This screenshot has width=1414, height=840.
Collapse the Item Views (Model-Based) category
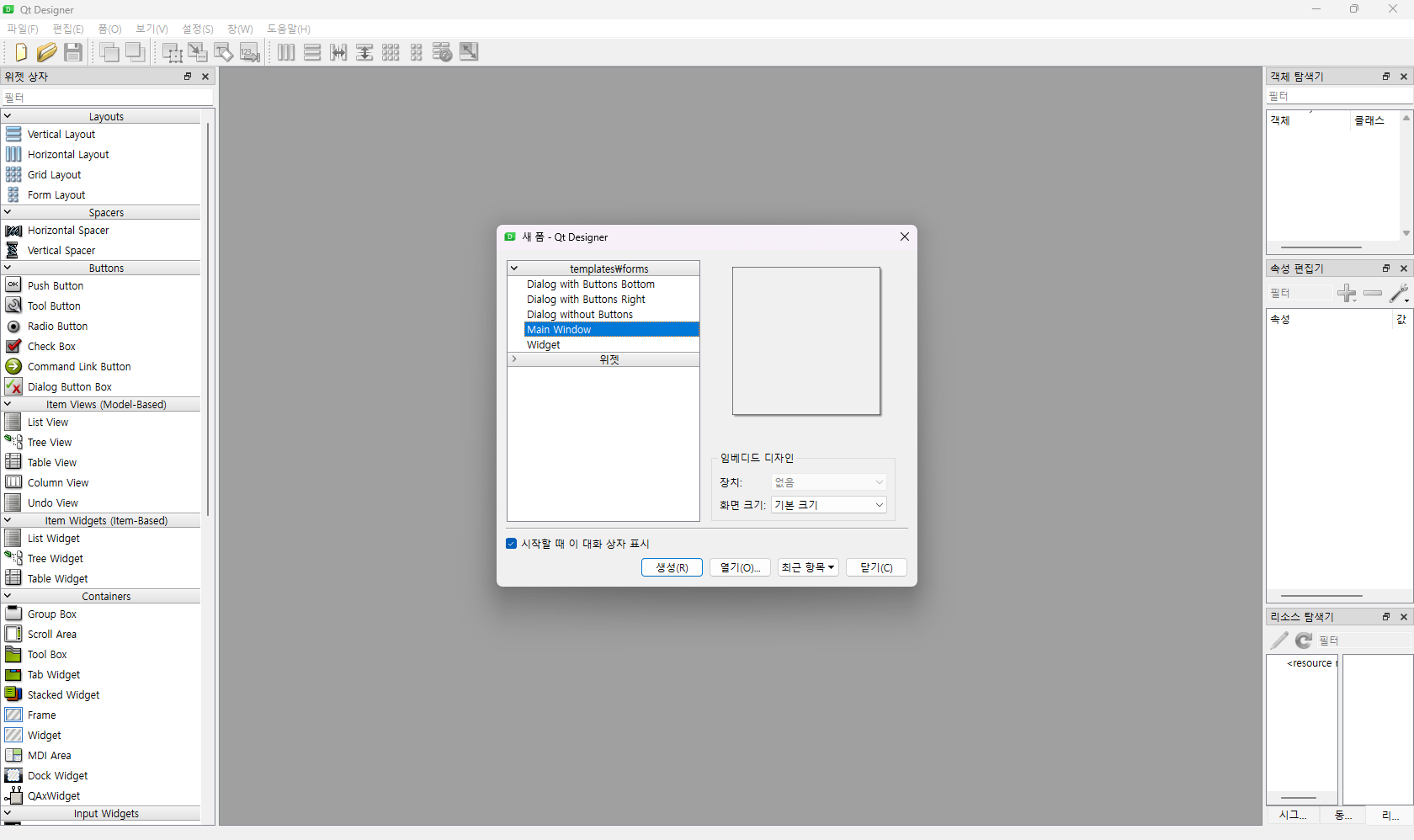[8, 404]
